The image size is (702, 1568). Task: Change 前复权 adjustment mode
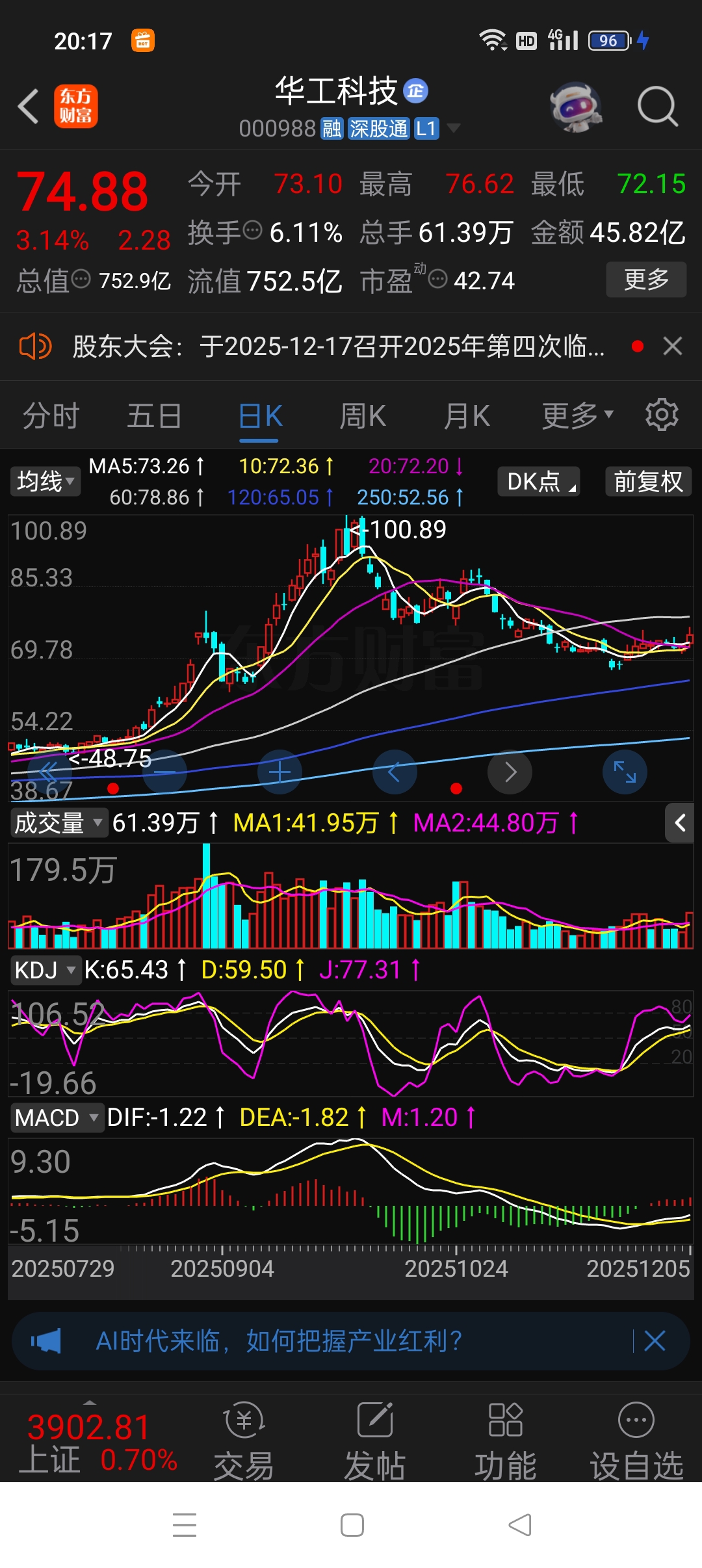pos(649,482)
